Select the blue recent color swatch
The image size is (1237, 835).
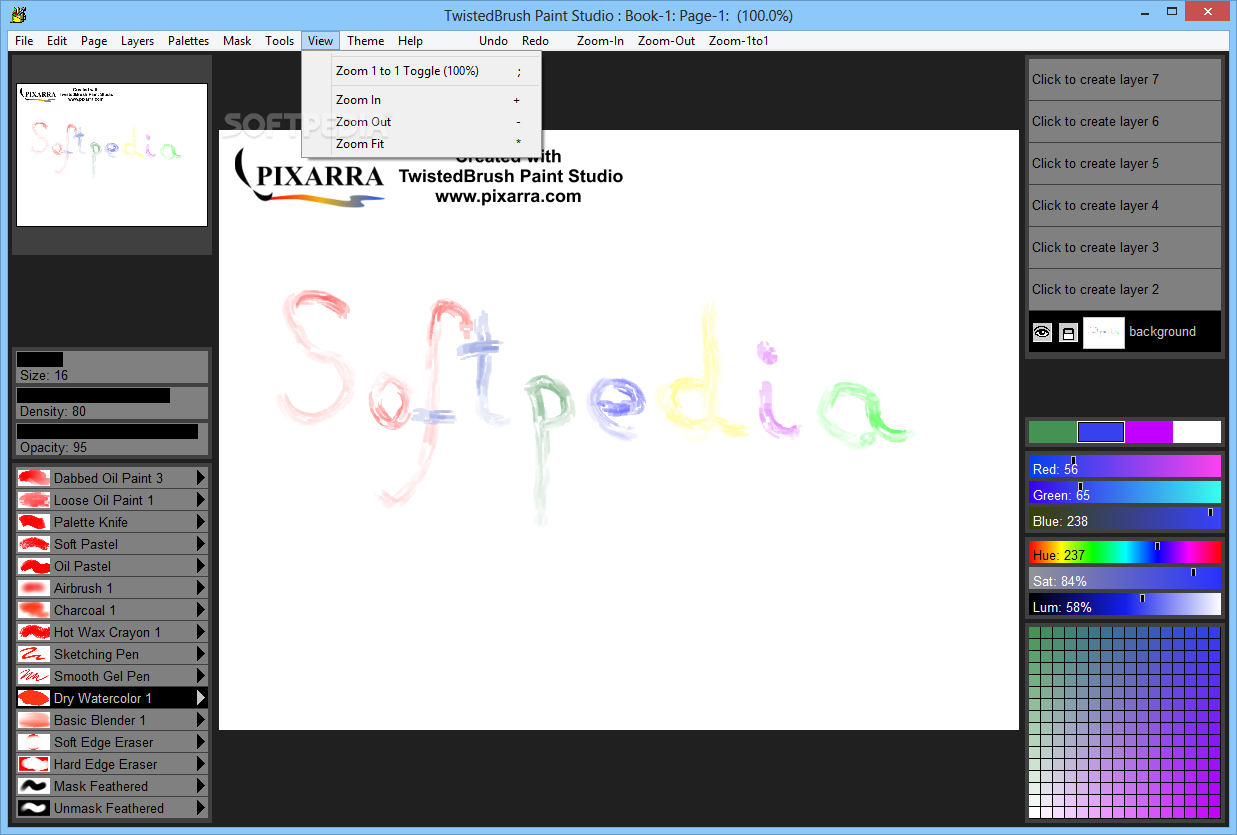click(x=1101, y=432)
